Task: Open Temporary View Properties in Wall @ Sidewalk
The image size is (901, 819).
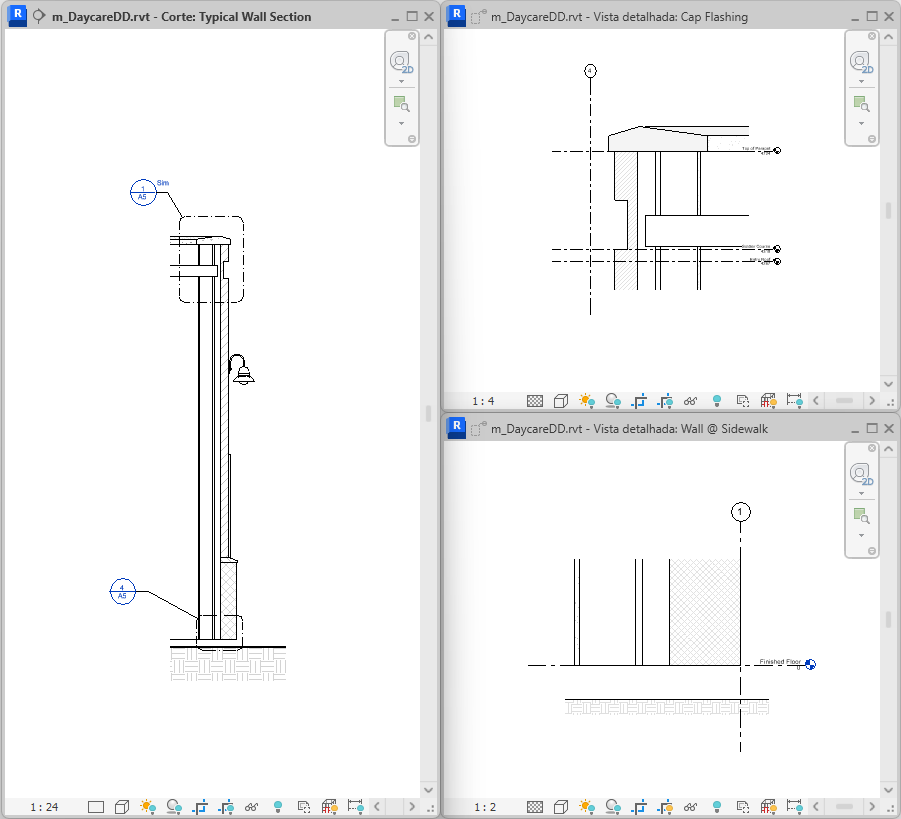Action: tap(742, 807)
